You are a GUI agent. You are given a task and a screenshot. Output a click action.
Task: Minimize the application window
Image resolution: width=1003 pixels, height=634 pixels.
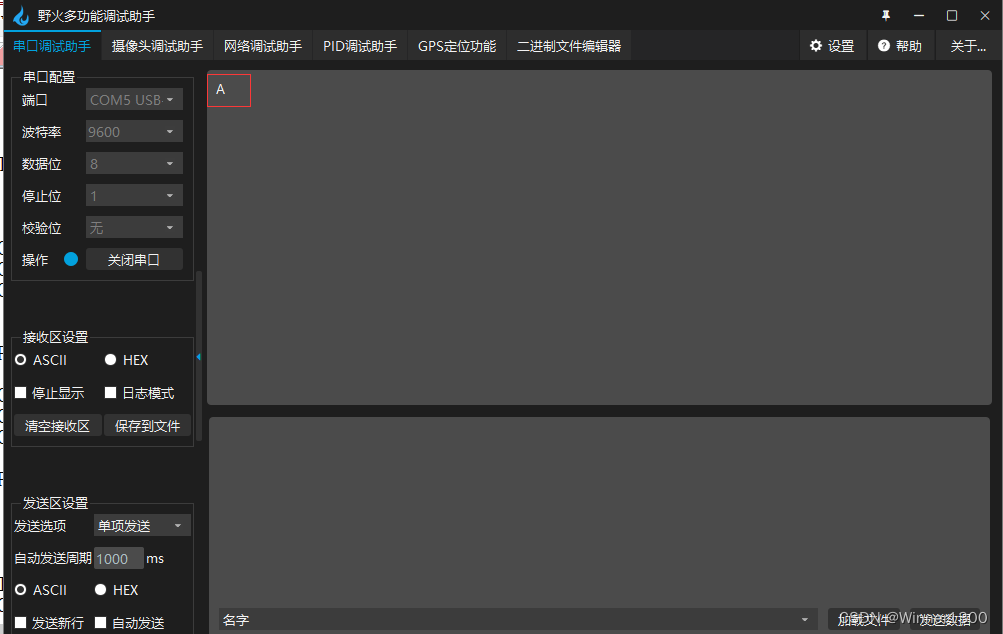pos(919,15)
